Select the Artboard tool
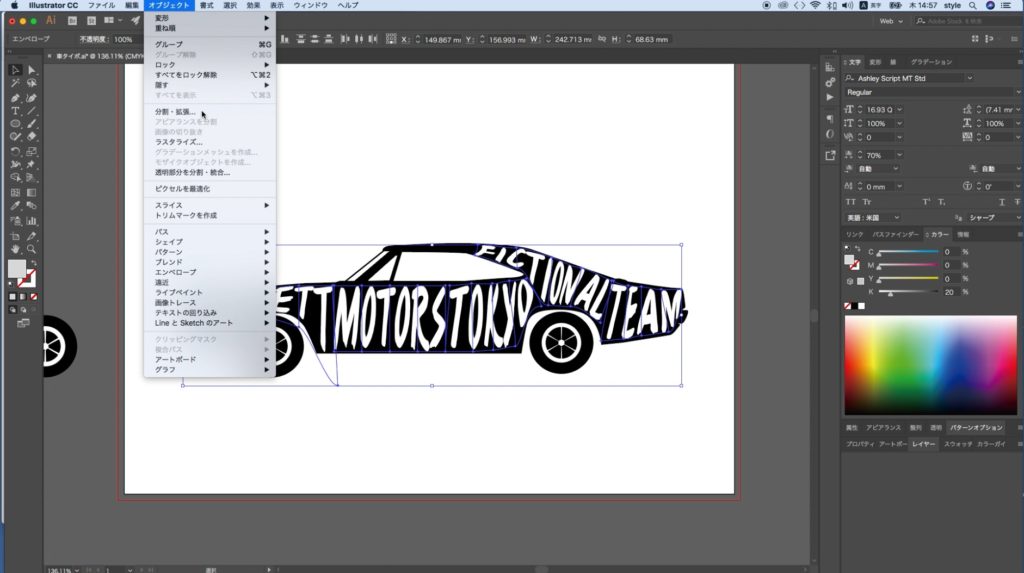This screenshot has width=1024, height=573. [15, 236]
